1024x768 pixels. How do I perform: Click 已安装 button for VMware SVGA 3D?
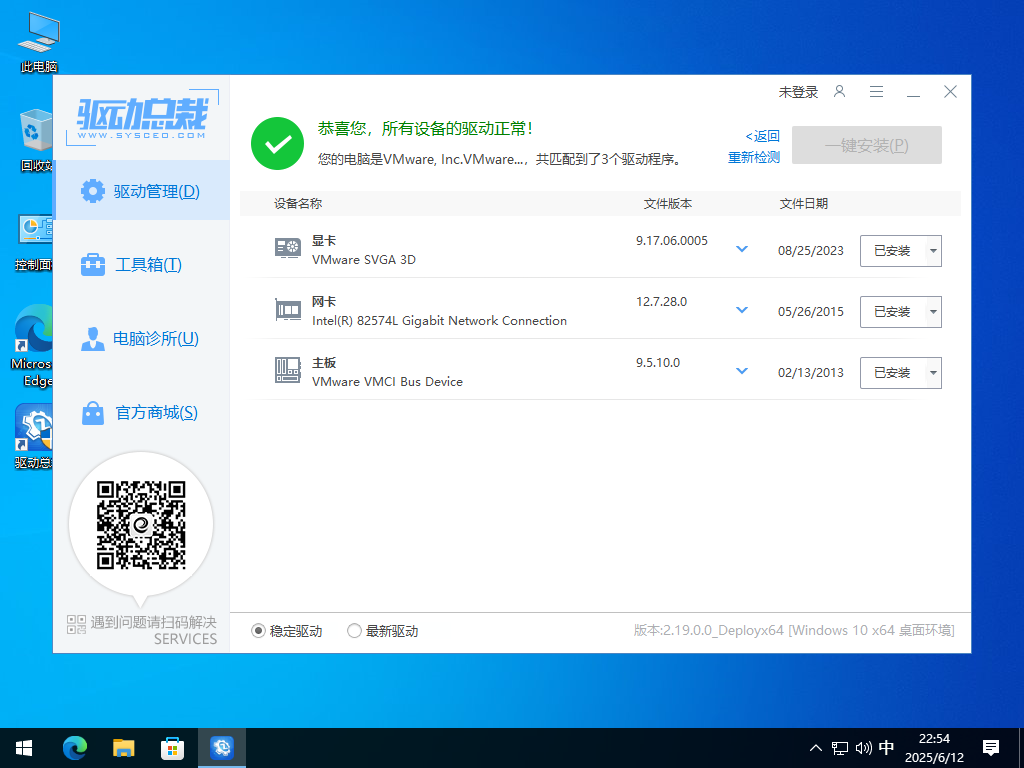(x=892, y=251)
